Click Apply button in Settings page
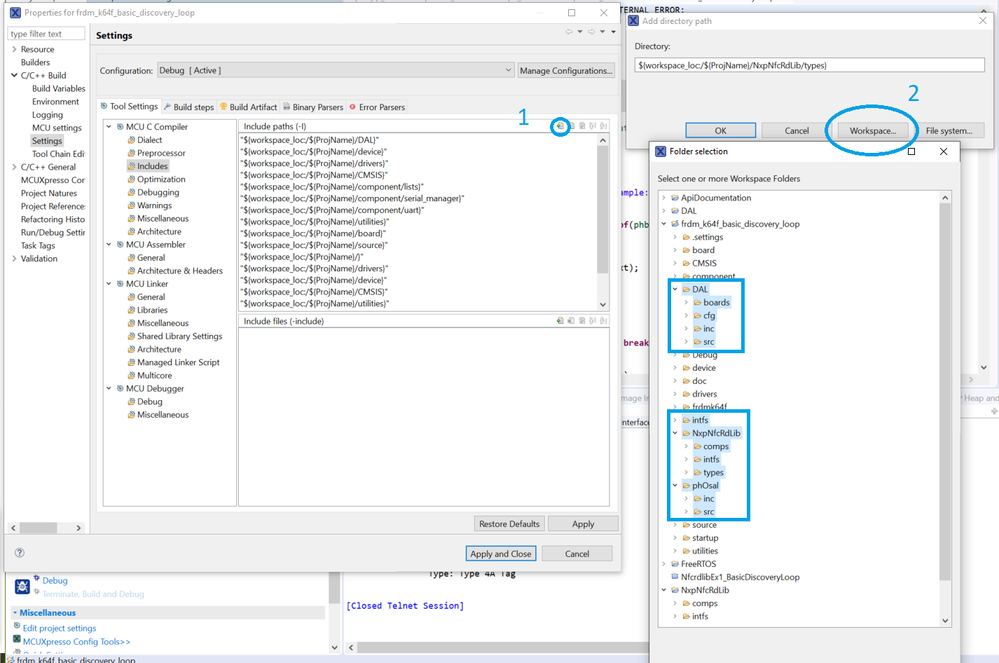 [583, 524]
